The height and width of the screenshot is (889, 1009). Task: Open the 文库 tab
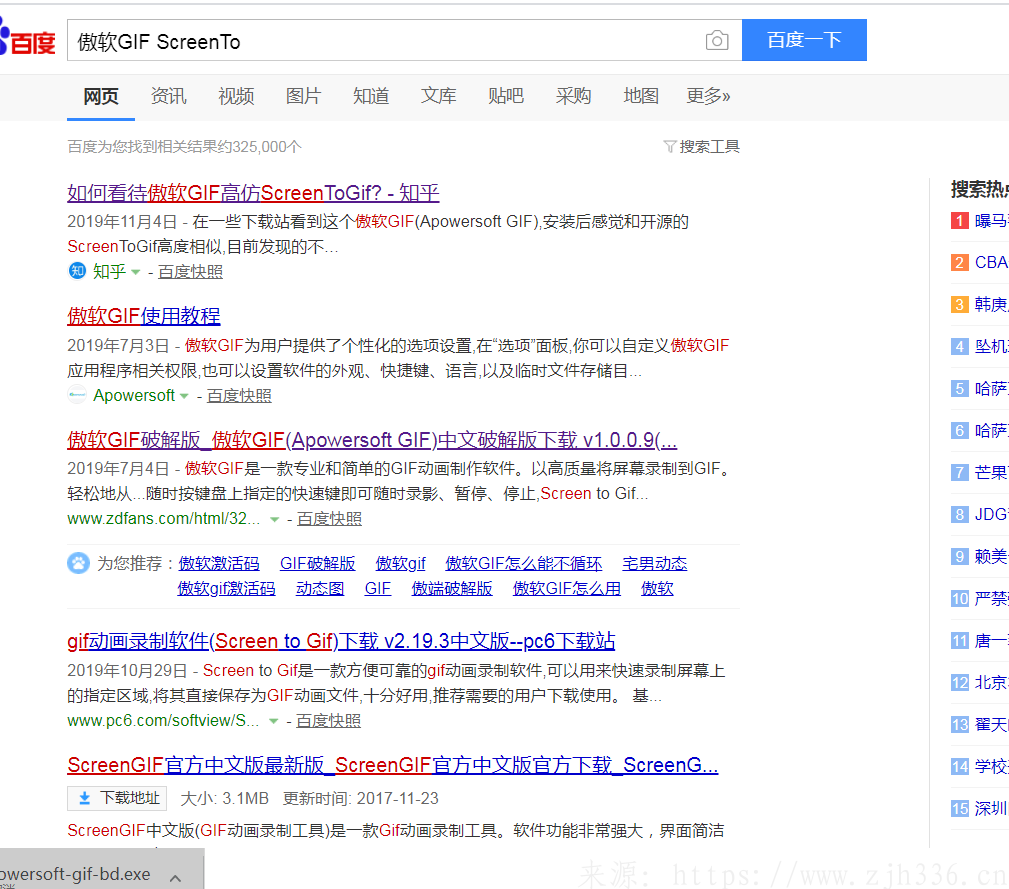[439, 96]
